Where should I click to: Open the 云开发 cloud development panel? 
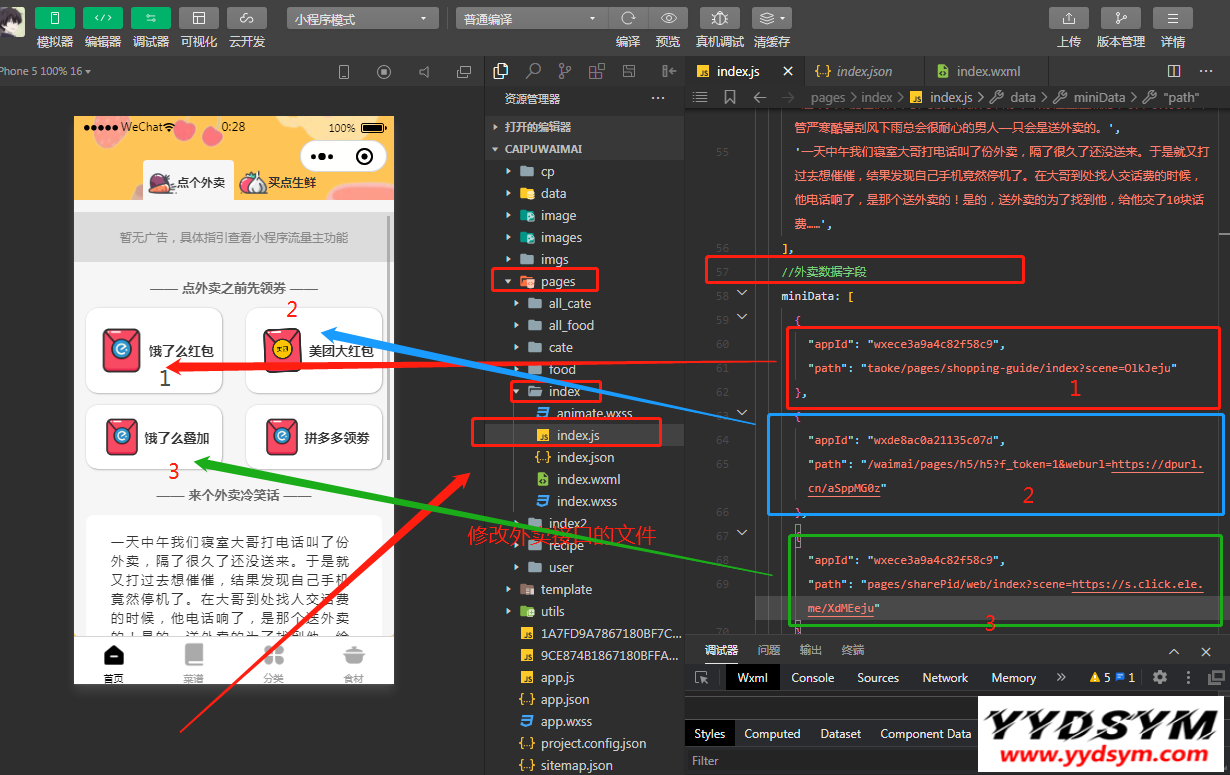(x=247, y=19)
